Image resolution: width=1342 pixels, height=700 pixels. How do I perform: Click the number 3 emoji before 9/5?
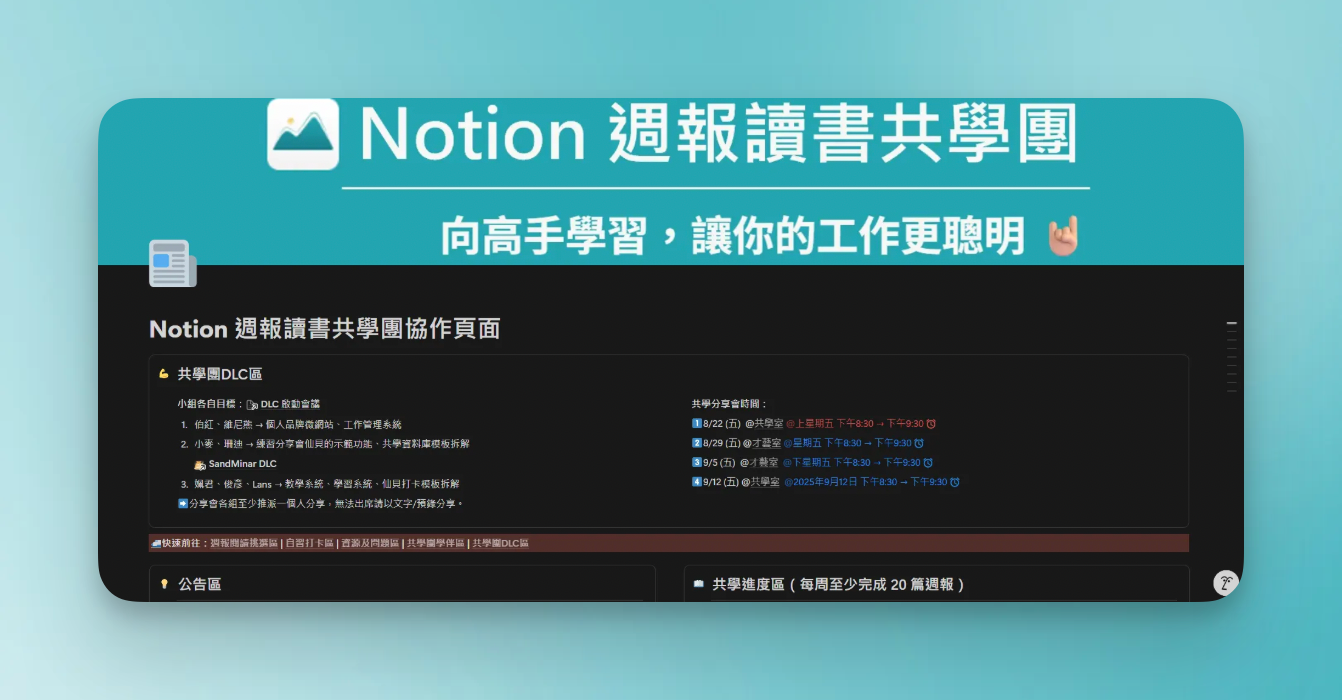697,463
